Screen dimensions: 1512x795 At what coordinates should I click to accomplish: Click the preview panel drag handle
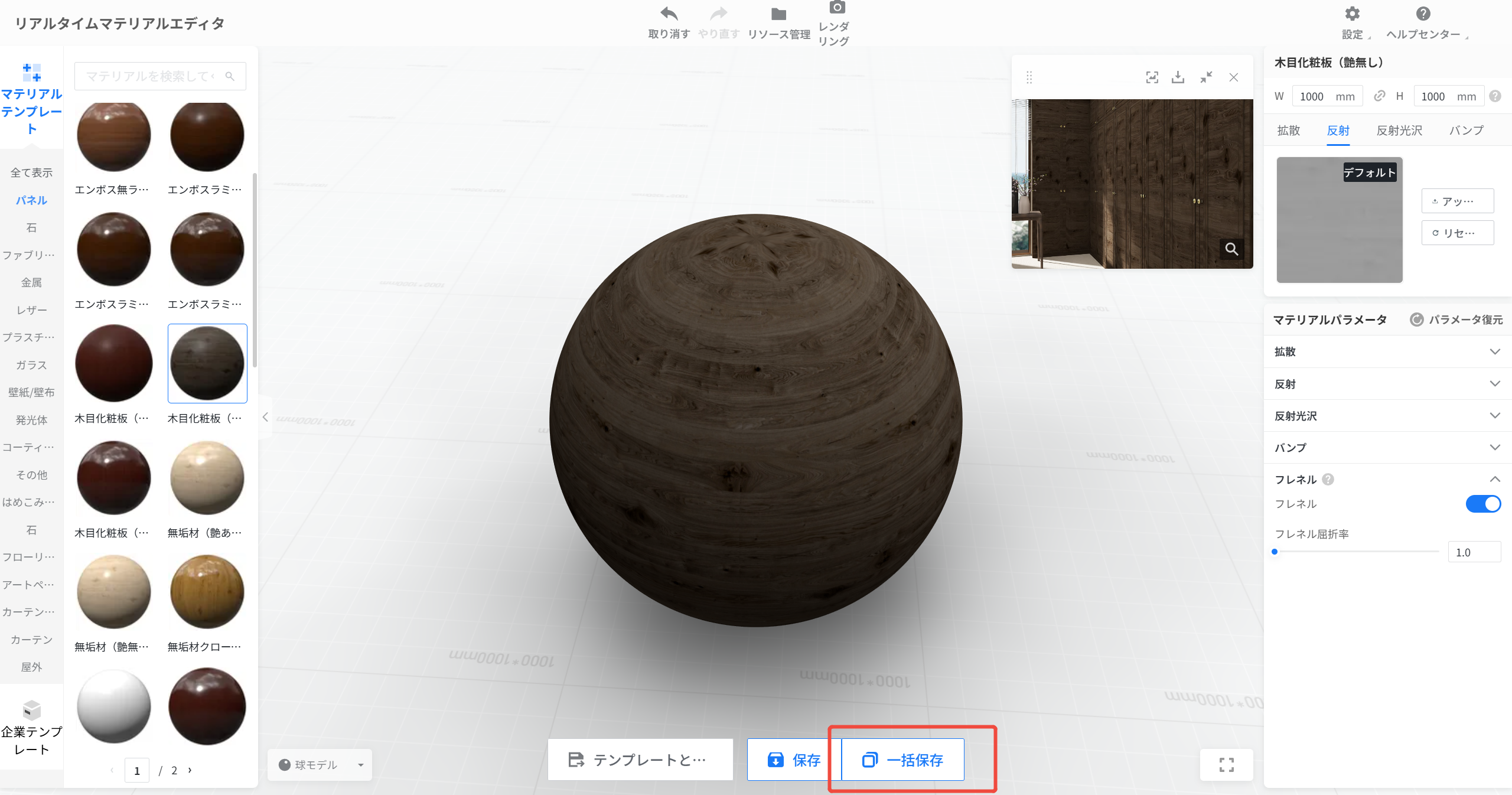pos(1029,77)
